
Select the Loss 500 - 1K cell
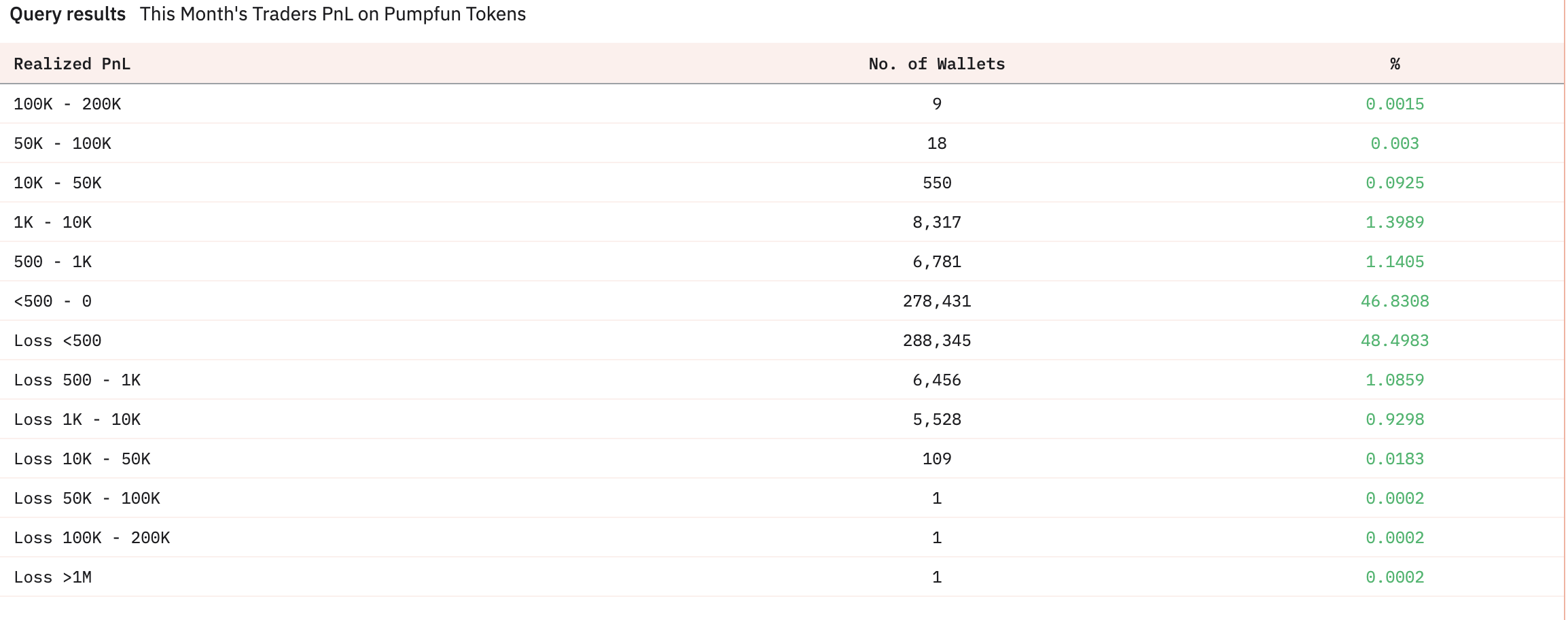pos(77,380)
